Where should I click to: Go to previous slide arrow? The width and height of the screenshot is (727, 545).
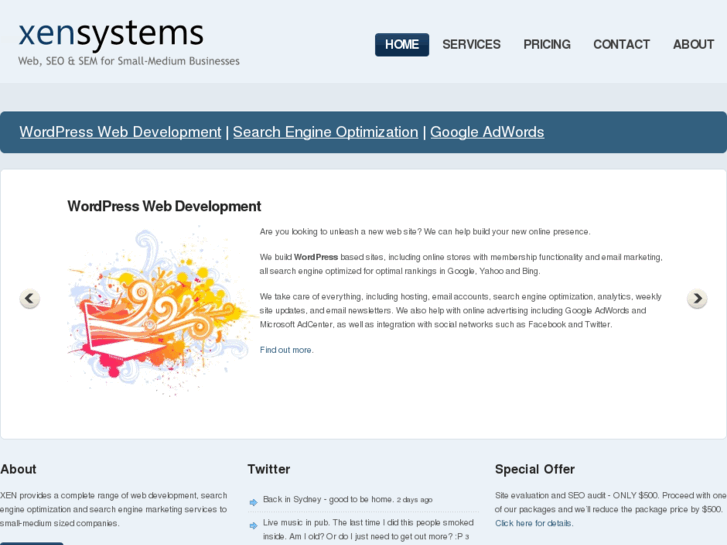30,298
